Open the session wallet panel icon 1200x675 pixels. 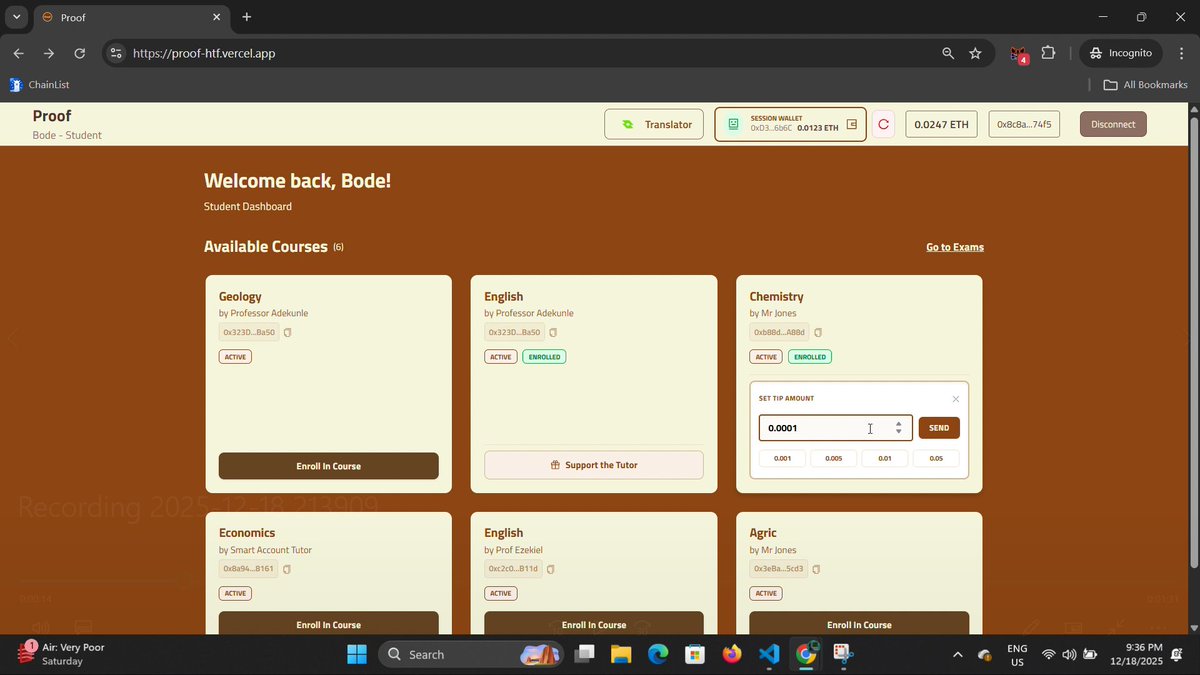click(x=852, y=125)
